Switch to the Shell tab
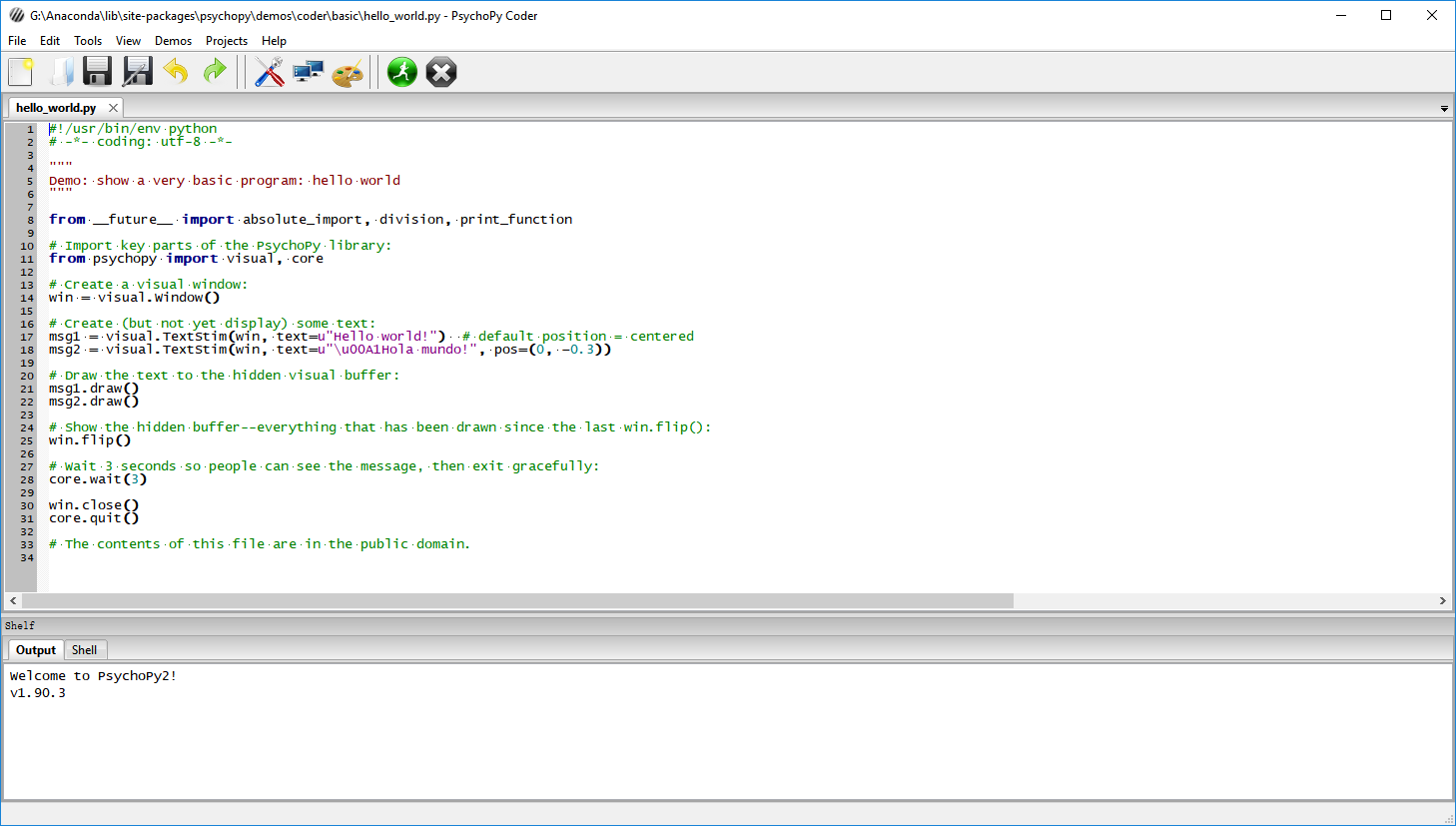Viewport: 1456px width, 826px height. click(85, 650)
